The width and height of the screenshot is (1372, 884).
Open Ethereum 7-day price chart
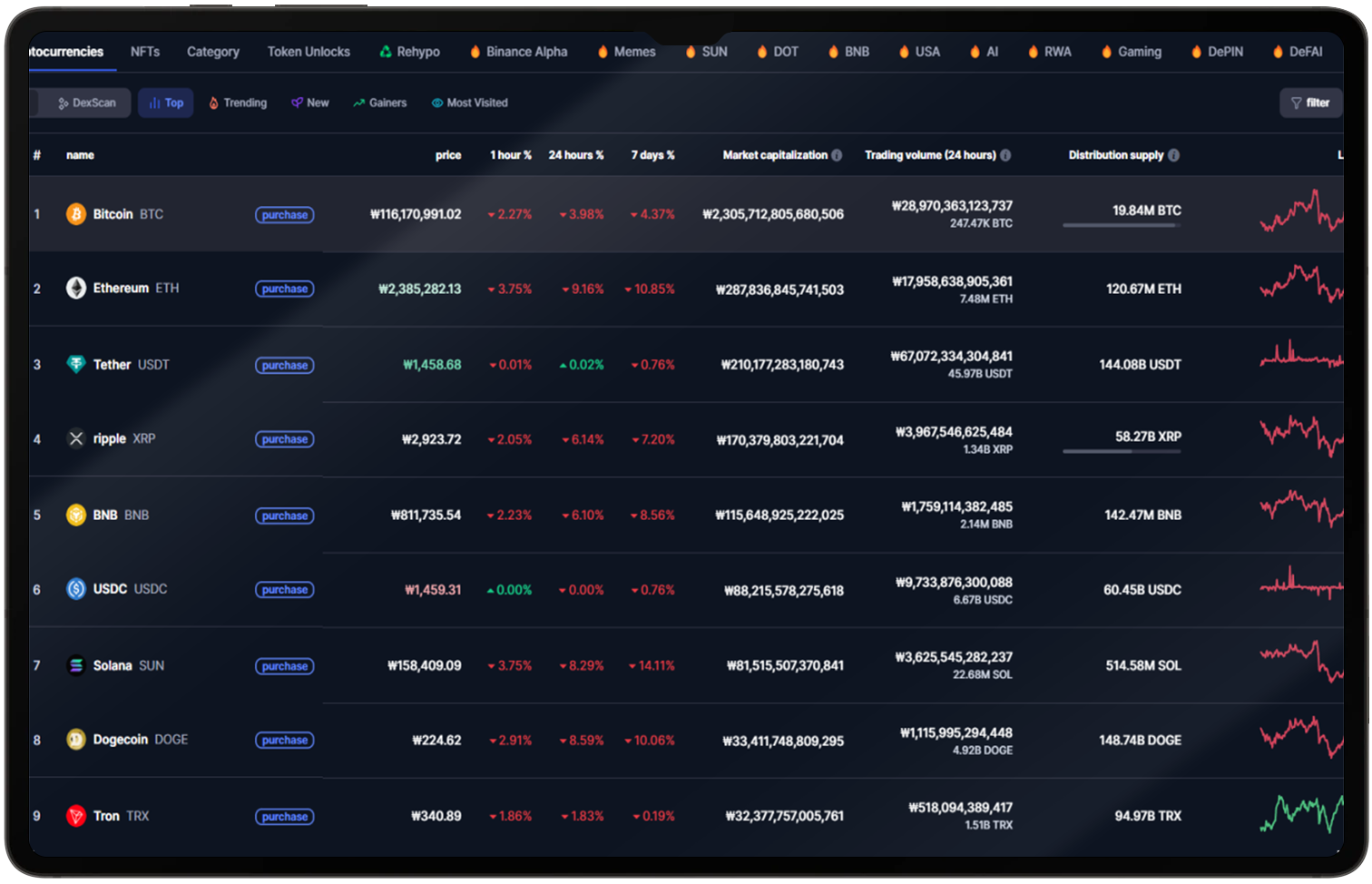1301,284
